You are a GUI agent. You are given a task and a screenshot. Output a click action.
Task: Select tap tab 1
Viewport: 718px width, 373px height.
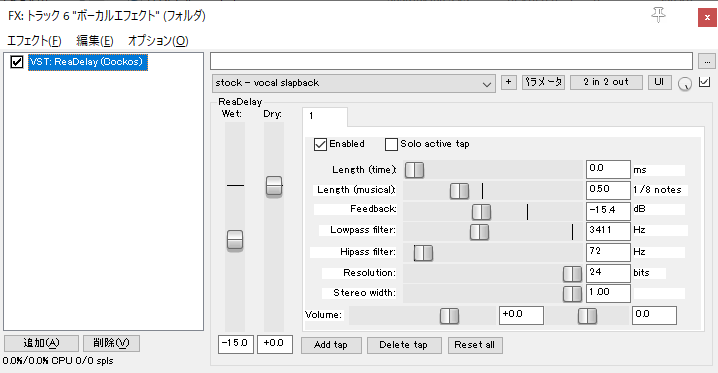point(325,116)
